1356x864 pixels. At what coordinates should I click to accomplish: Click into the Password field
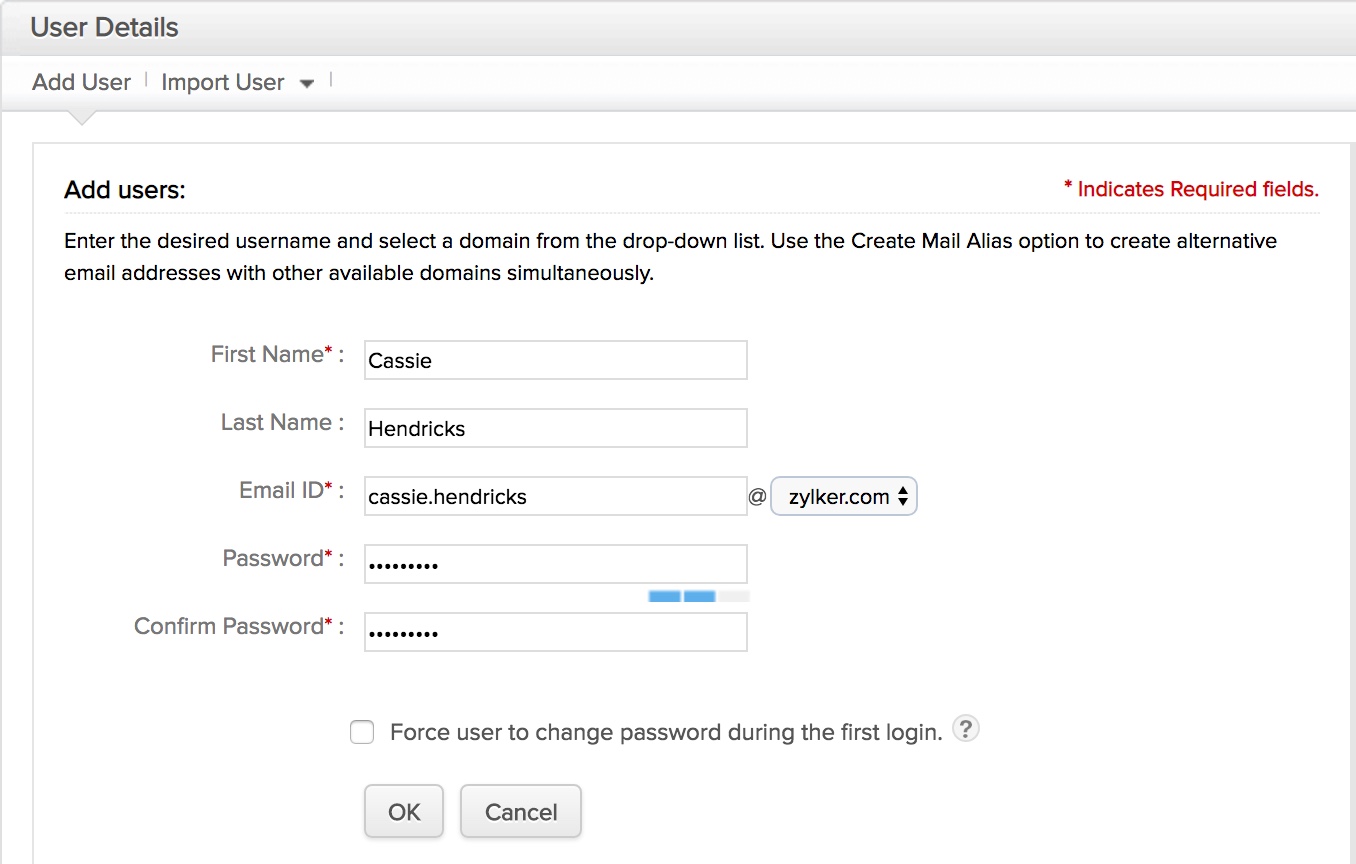[555, 564]
